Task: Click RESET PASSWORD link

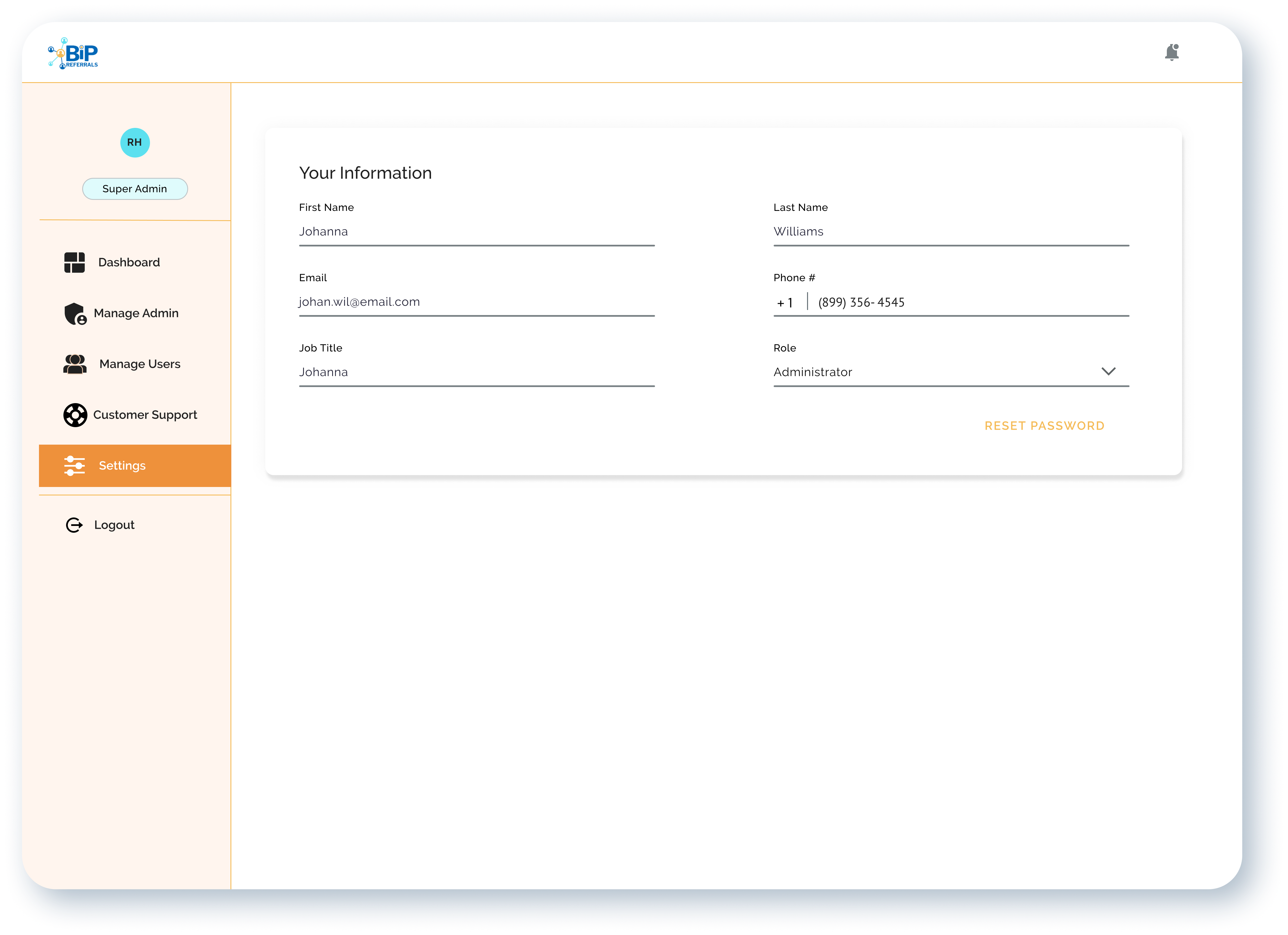Action: pos(1044,426)
